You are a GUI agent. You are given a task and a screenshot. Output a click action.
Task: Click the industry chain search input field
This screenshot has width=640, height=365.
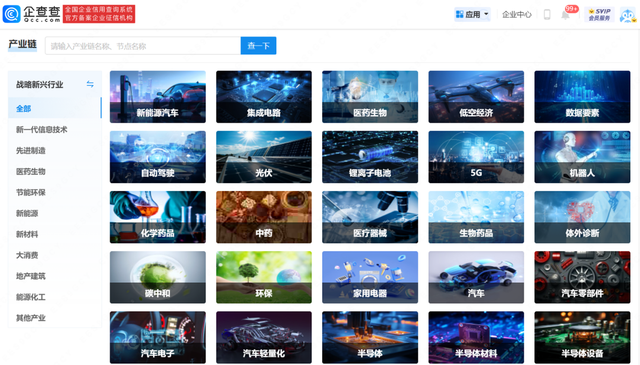[x=143, y=46]
